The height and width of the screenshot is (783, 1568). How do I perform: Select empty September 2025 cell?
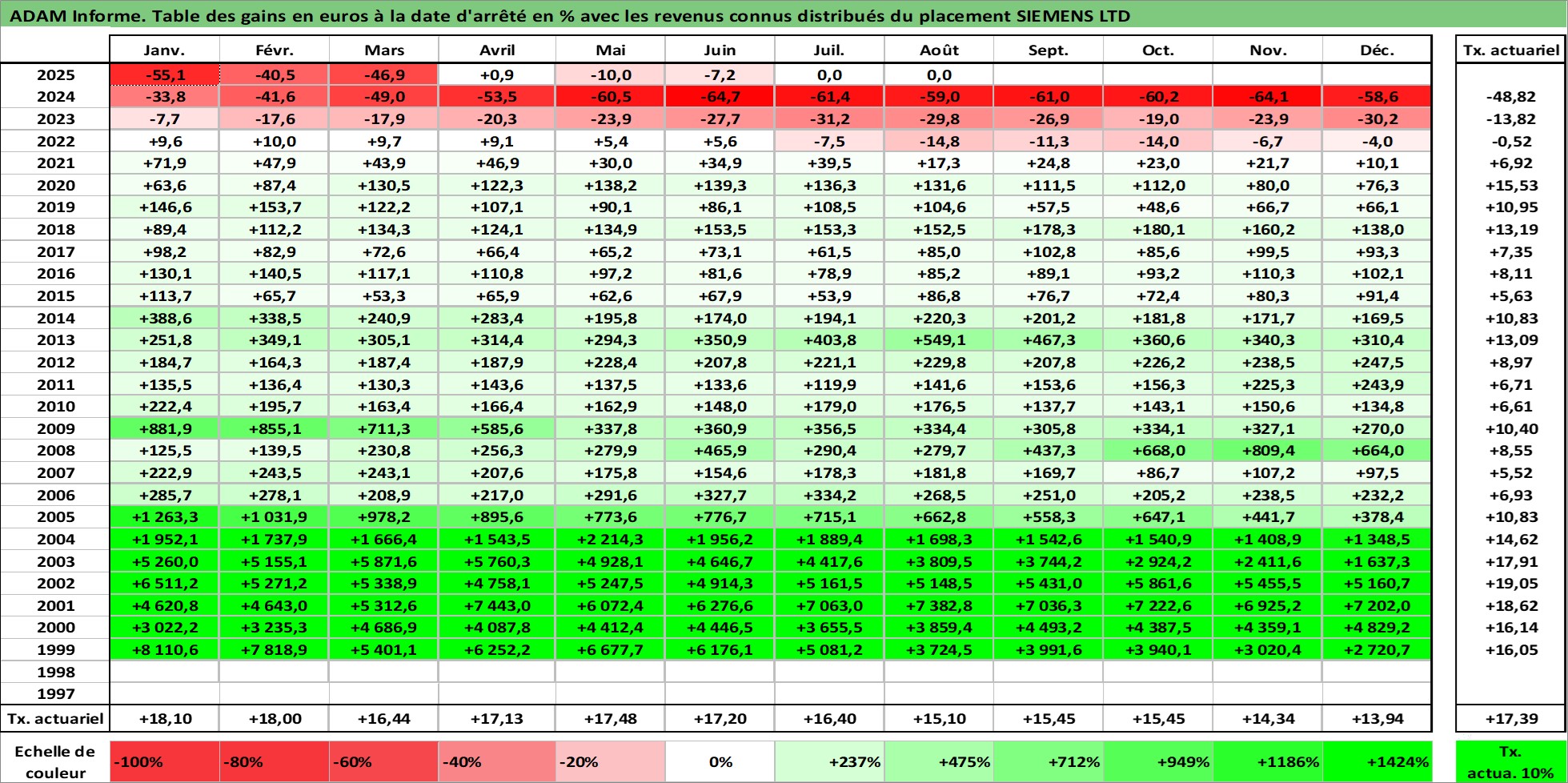(x=1049, y=75)
